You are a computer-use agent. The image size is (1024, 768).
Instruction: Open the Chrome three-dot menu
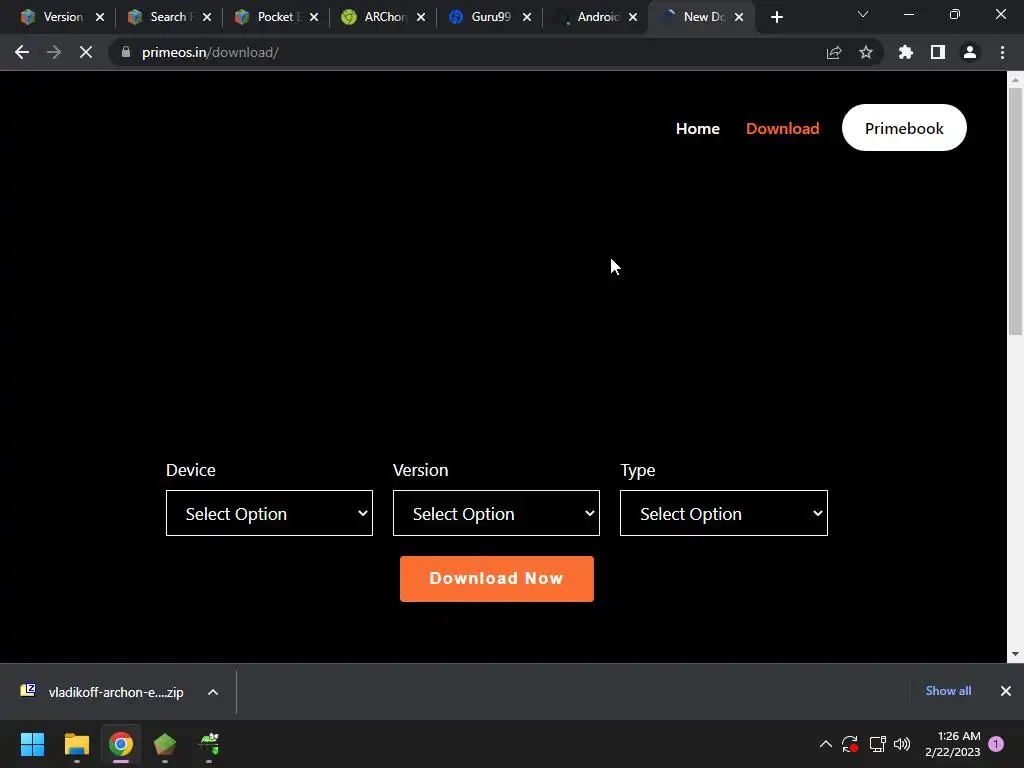(1002, 52)
